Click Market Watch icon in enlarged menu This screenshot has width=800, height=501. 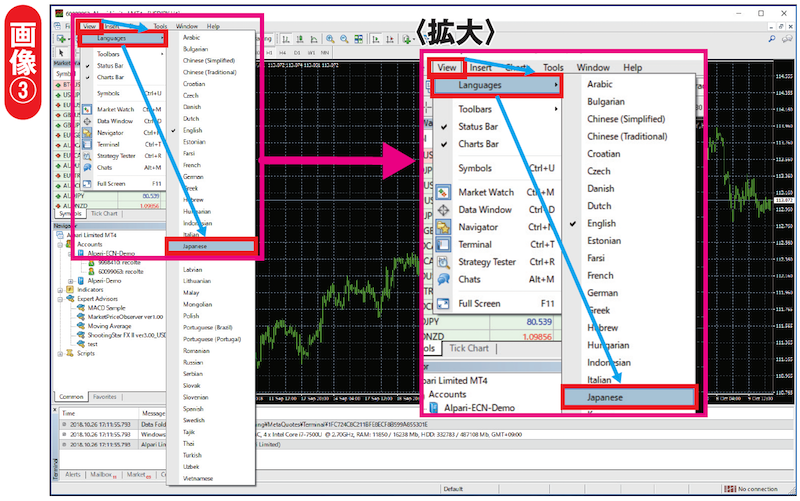coord(443,192)
